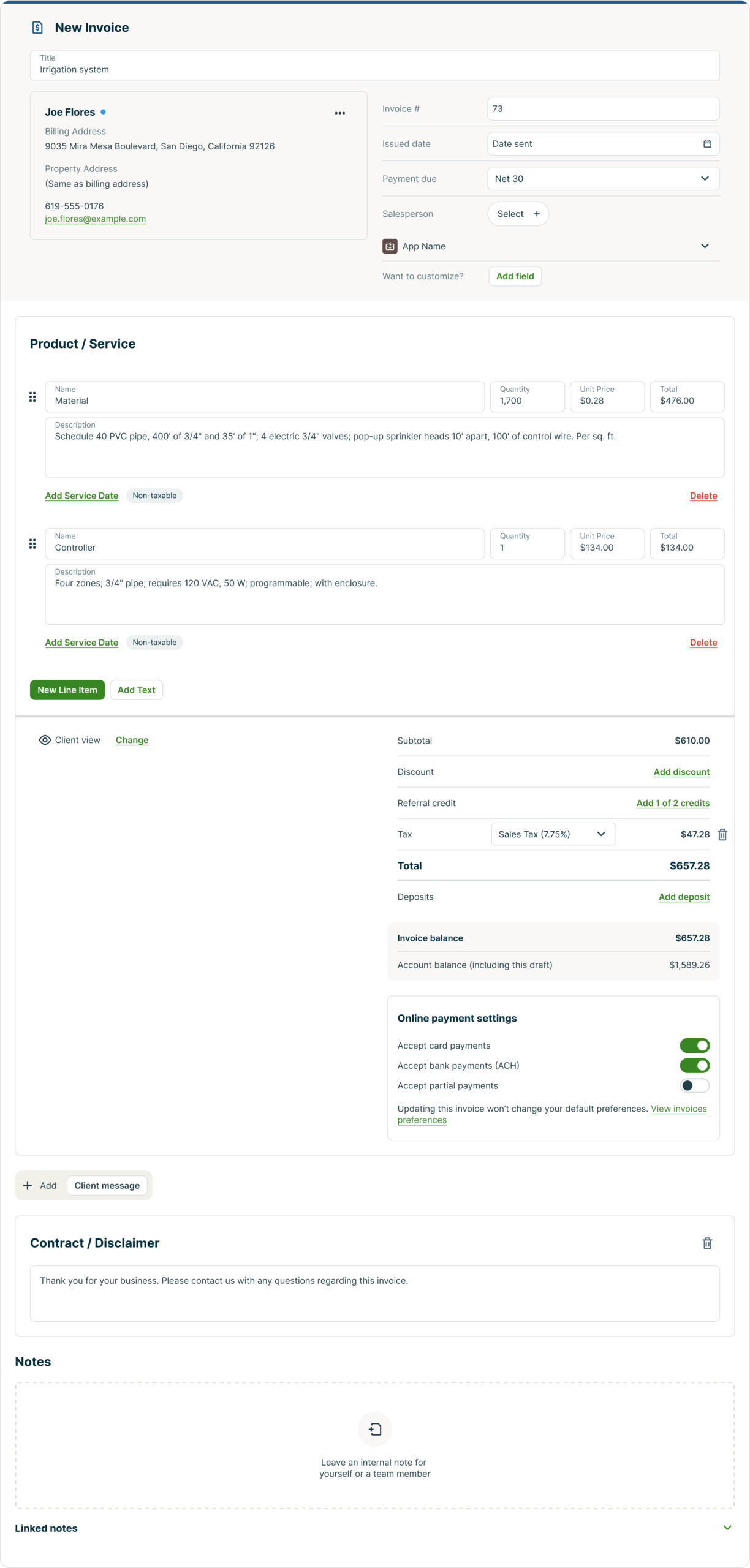Expand the App Name section
Screen dimensions: 750x1568
tap(705, 246)
